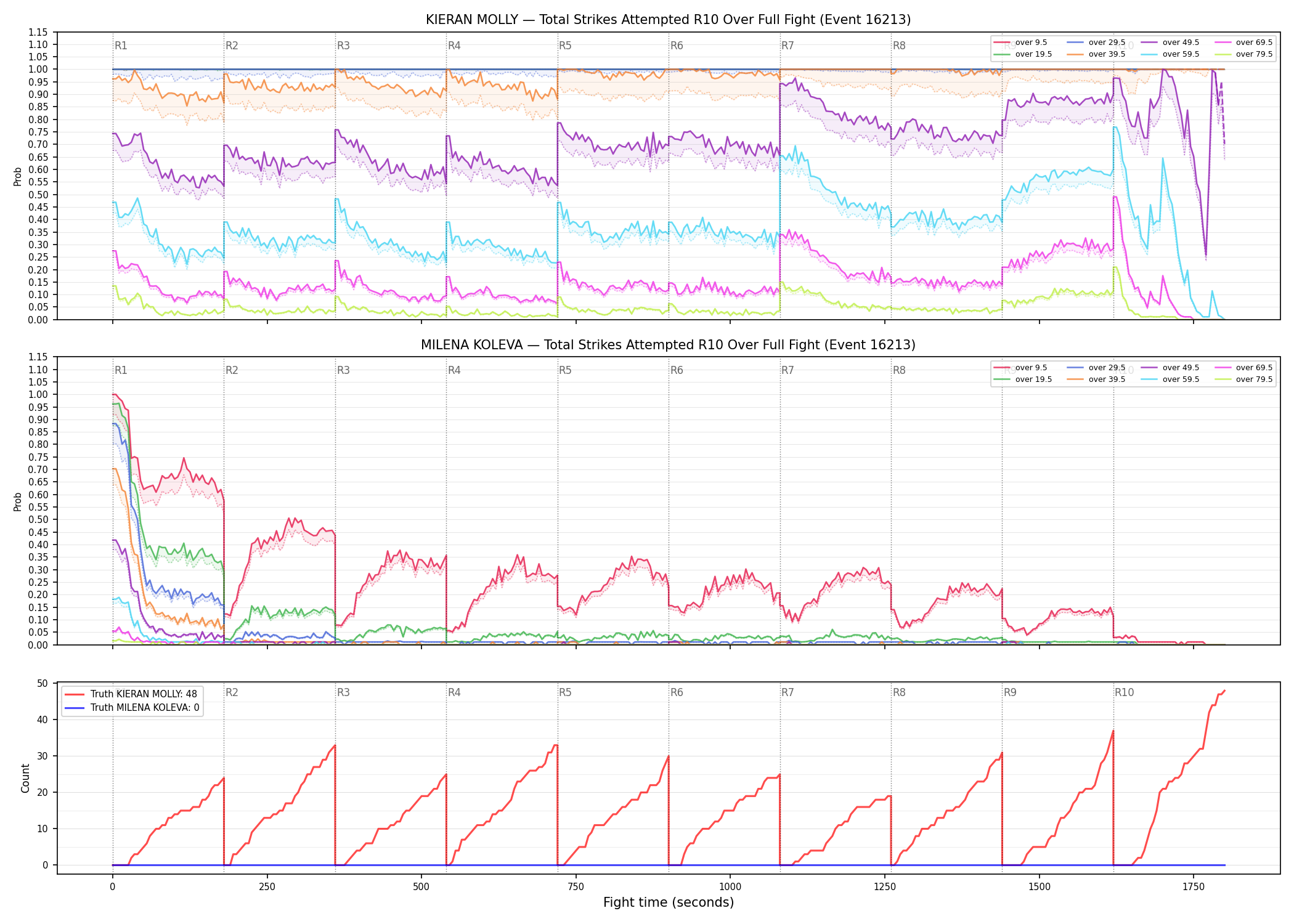Screen dimensions: 1294x924
Task: Click the x-axis tick label 1250
Action: (885, 887)
